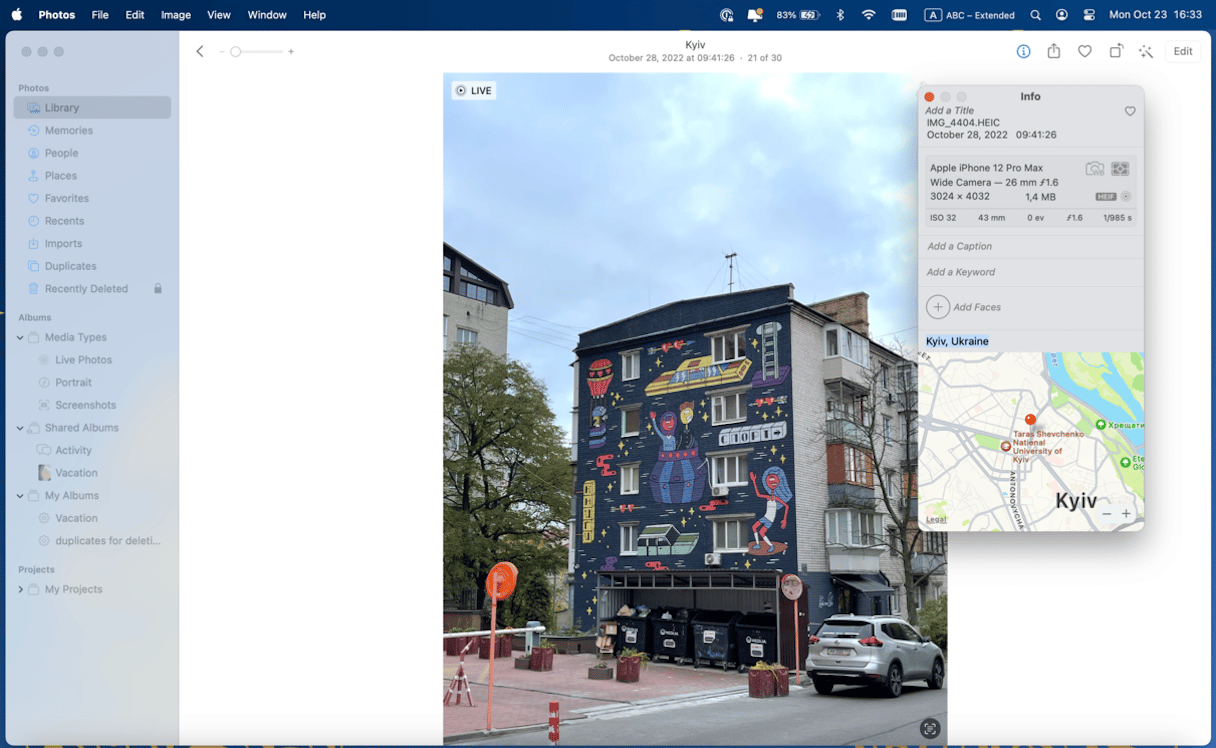The width and height of the screenshot is (1216, 748).
Task: Click the Rotate photo icon
Action: pos(1116,51)
